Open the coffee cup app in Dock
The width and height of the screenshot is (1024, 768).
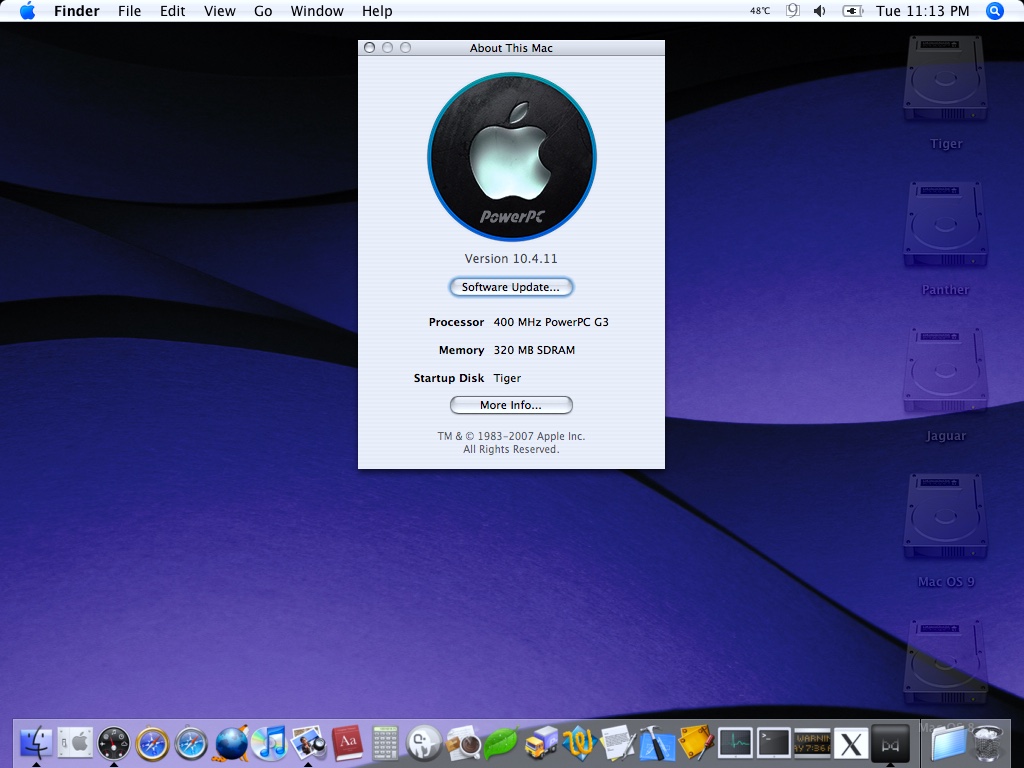463,743
